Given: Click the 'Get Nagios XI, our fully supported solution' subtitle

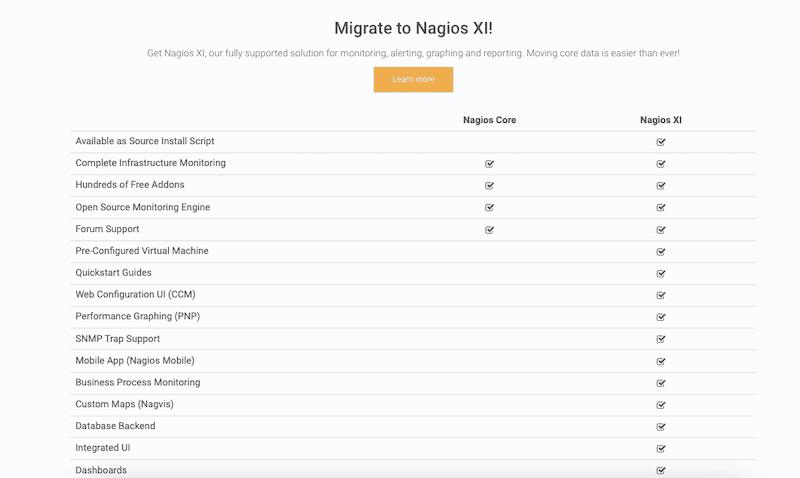Looking at the screenshot, I should 413,53.
